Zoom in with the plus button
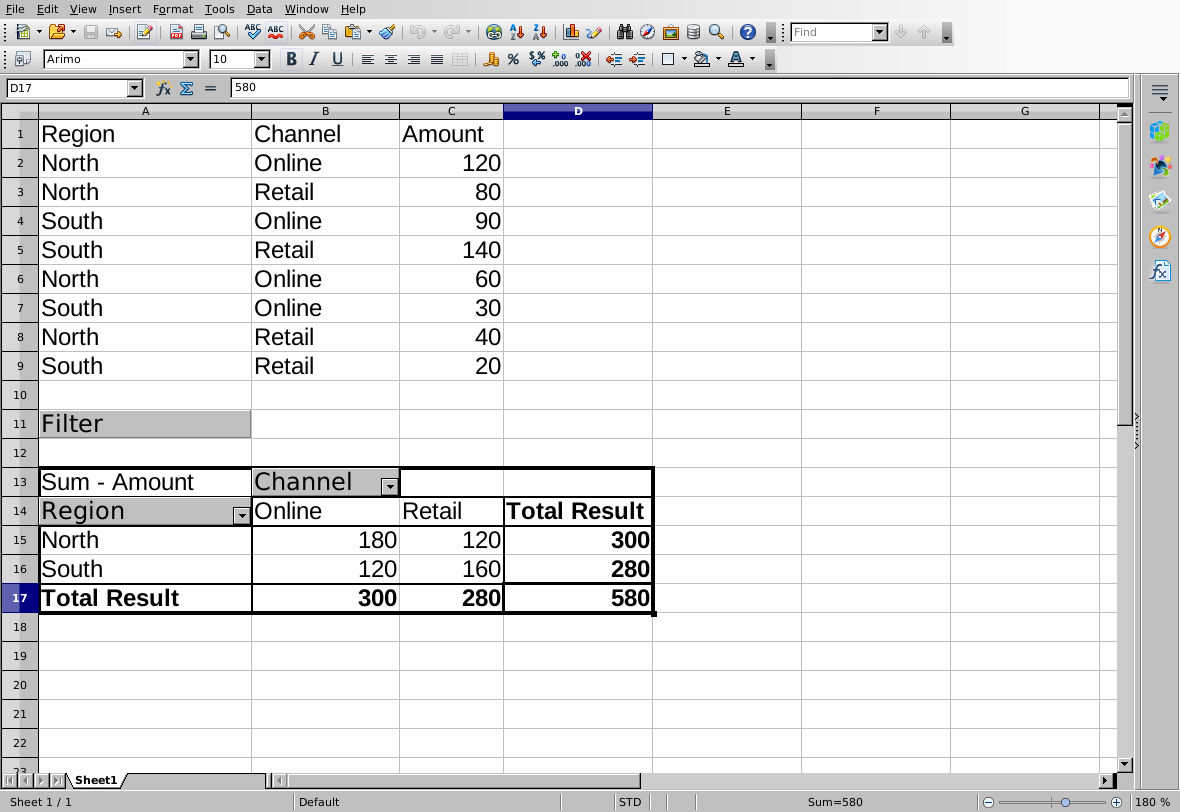Image resolution: width=1180 pixels, height=812 pixels. [x=1116, y=802]
